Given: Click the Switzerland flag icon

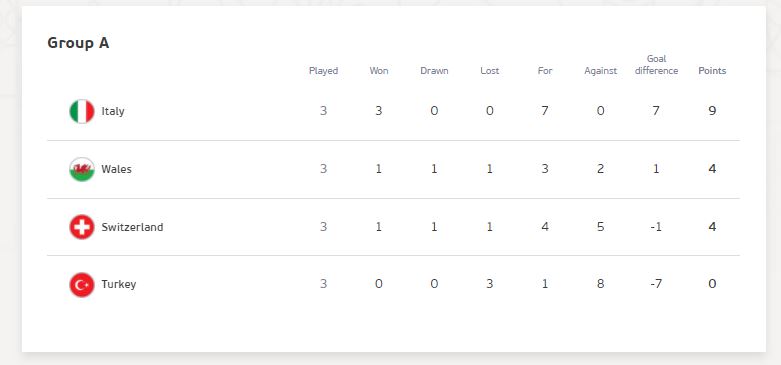Looking at the screenshot, I should click(82, 227).
